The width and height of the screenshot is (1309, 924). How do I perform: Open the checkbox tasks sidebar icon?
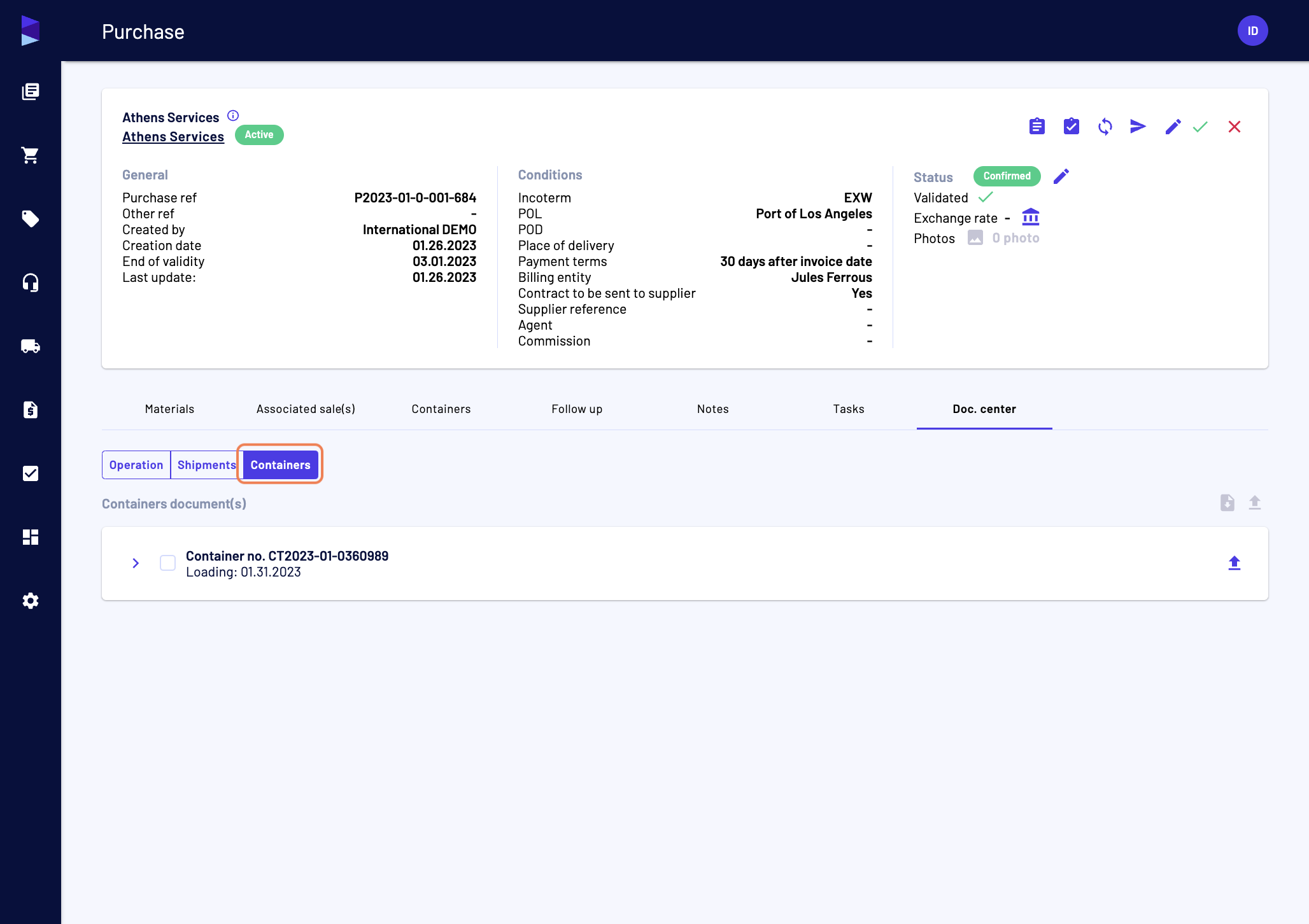click(x=31, y=473)
